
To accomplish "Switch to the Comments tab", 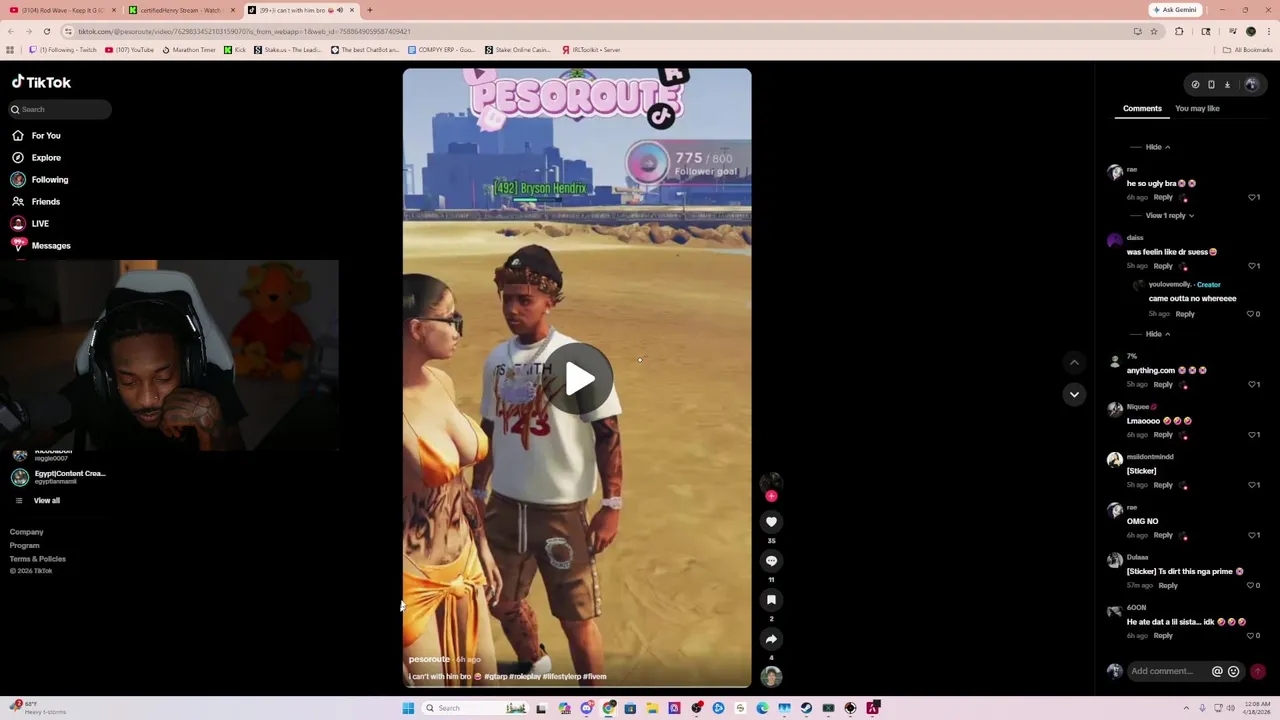I will pos(1142,108).
